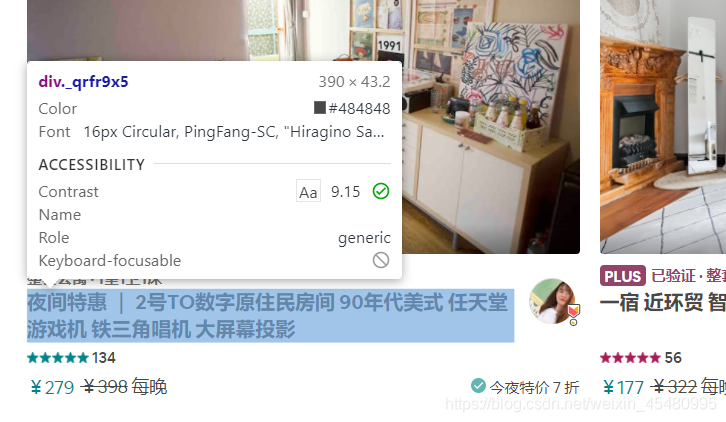
Task: Open the highlighted 夜间特惠 listing title
Action: coord(270,316)
